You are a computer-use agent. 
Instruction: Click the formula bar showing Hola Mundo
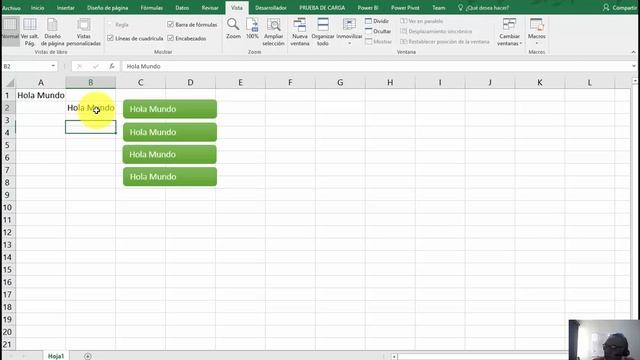pyautogui.click(x=376, y=66)
